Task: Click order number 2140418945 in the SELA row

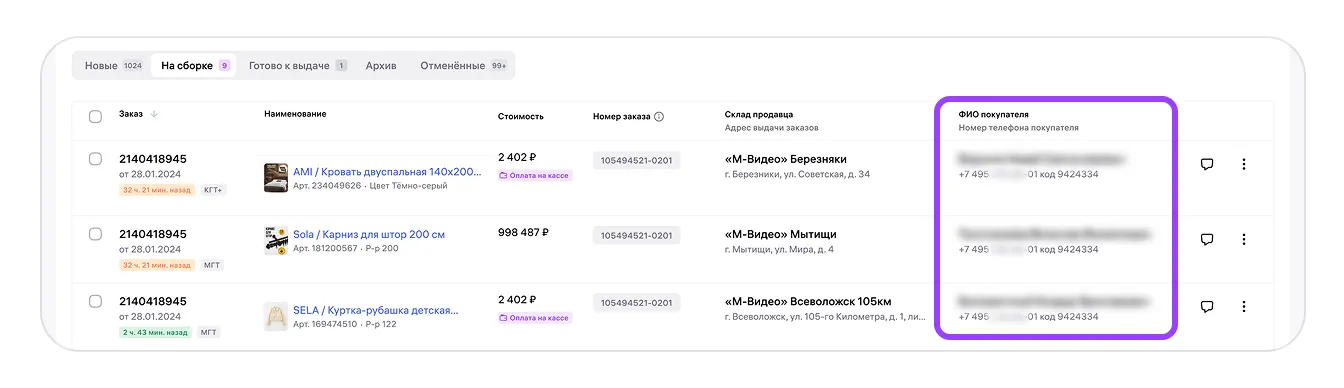Action: click(153, 301)
